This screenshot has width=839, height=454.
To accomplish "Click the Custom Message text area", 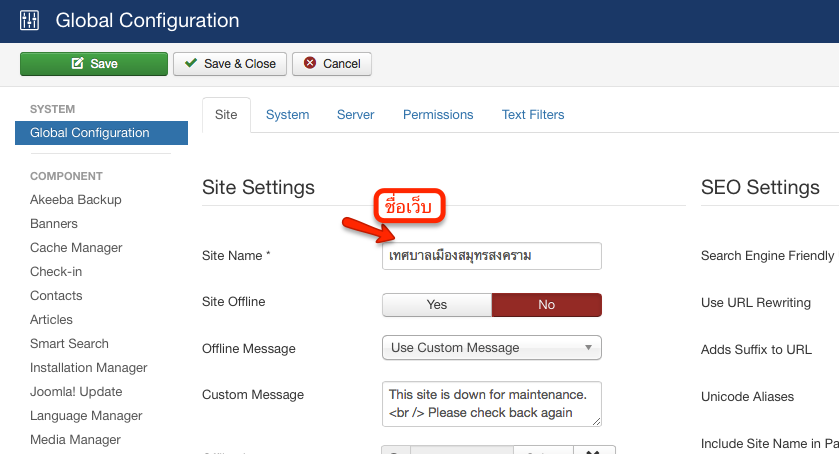I will (x=492, y=404).
